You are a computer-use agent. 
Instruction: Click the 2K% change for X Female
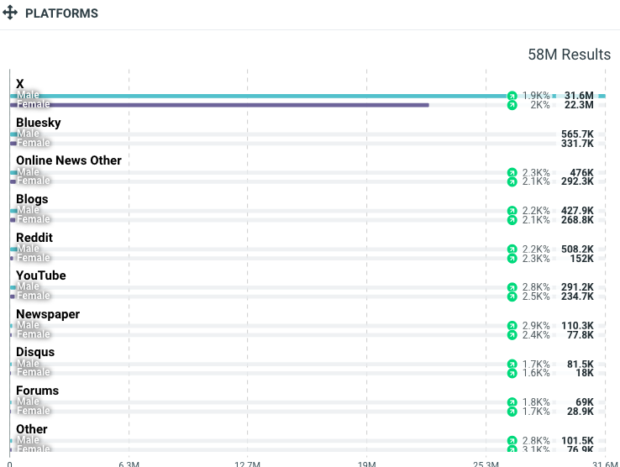[540, 105]
